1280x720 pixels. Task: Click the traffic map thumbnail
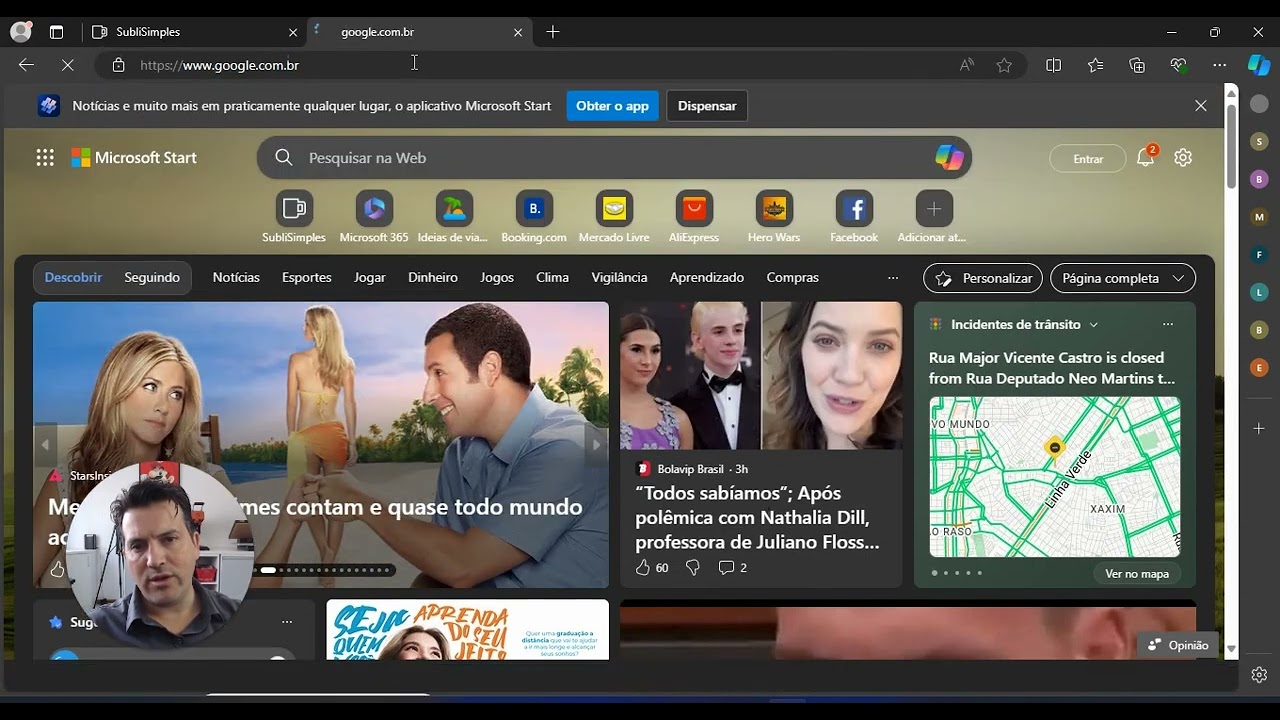point(1055,477)
